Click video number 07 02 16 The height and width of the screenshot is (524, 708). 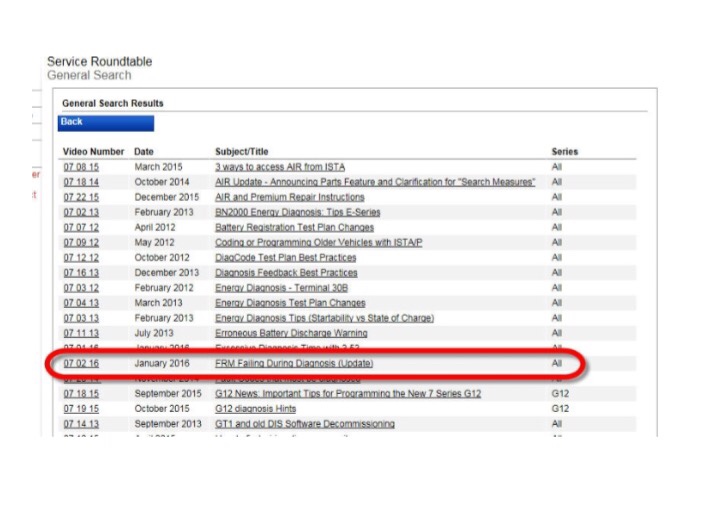point(81,363)
